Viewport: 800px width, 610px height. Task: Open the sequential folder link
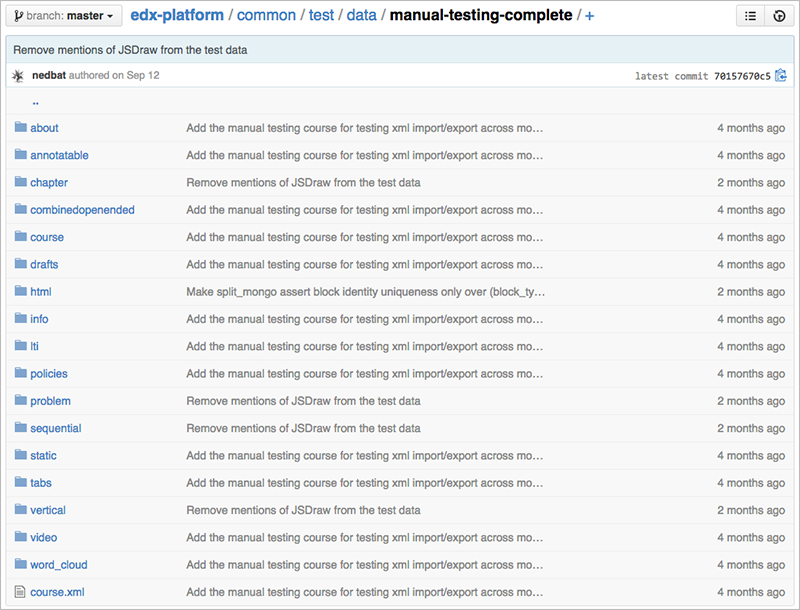tap(56, 428)
